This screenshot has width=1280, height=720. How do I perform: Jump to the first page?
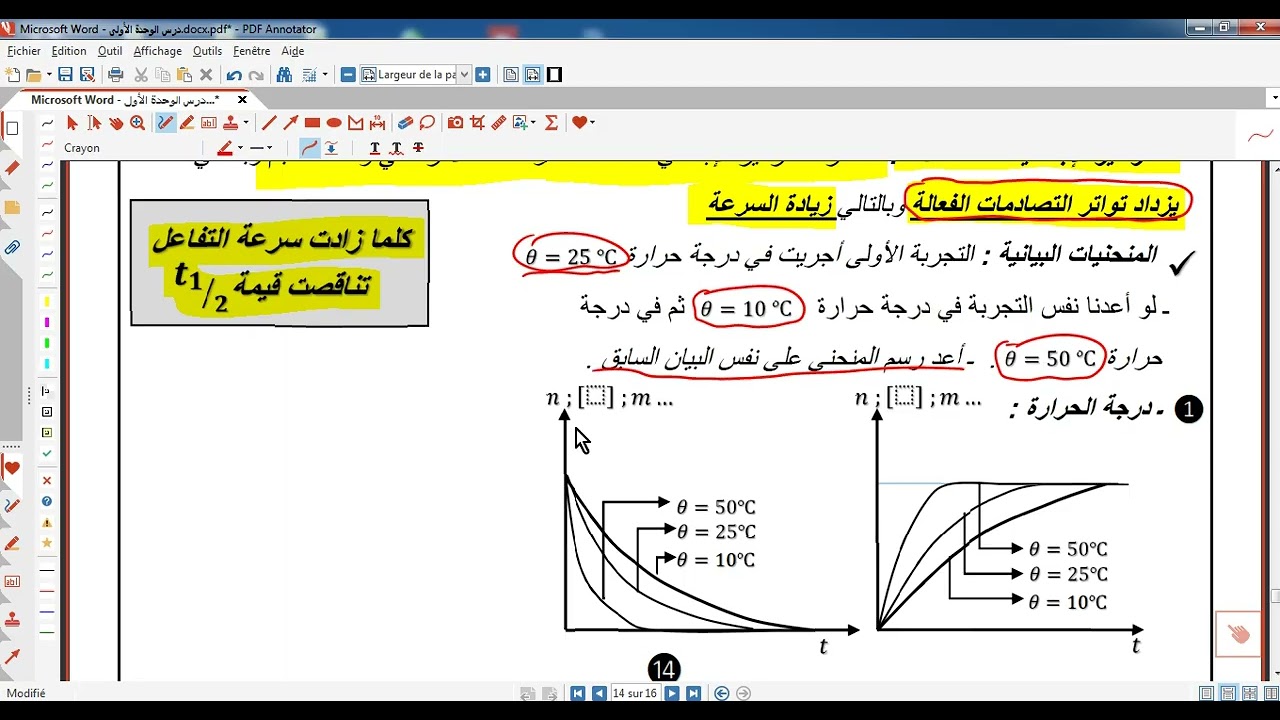pos(577,693)
